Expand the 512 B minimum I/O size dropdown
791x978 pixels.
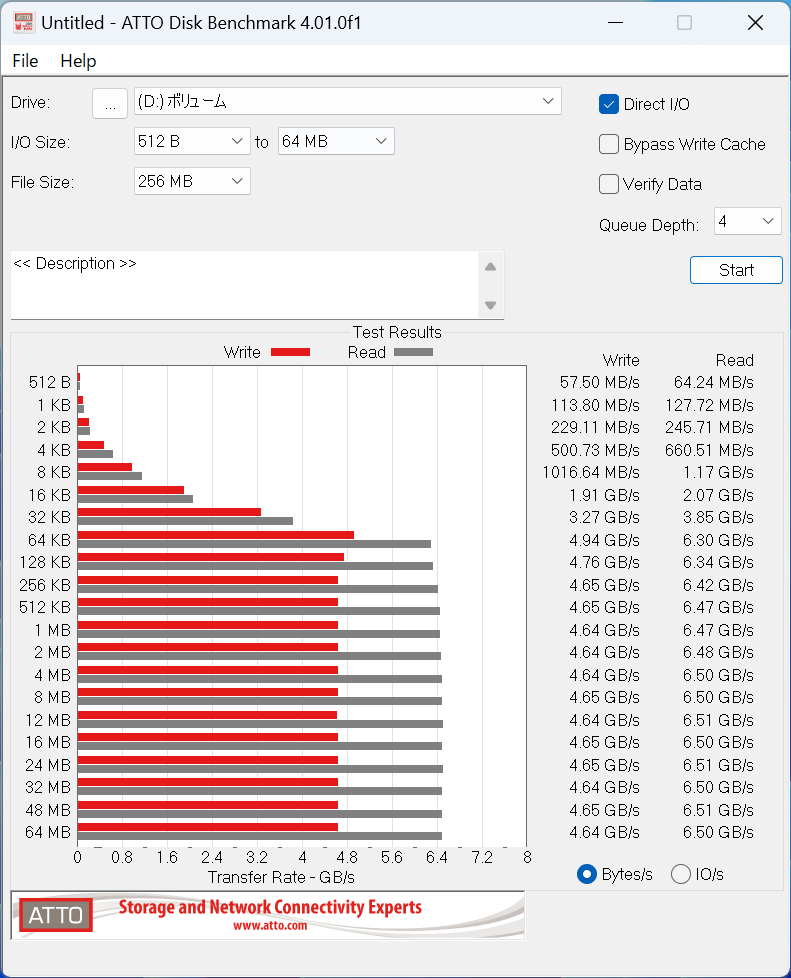pyautogui.click(x=192, y=142)
